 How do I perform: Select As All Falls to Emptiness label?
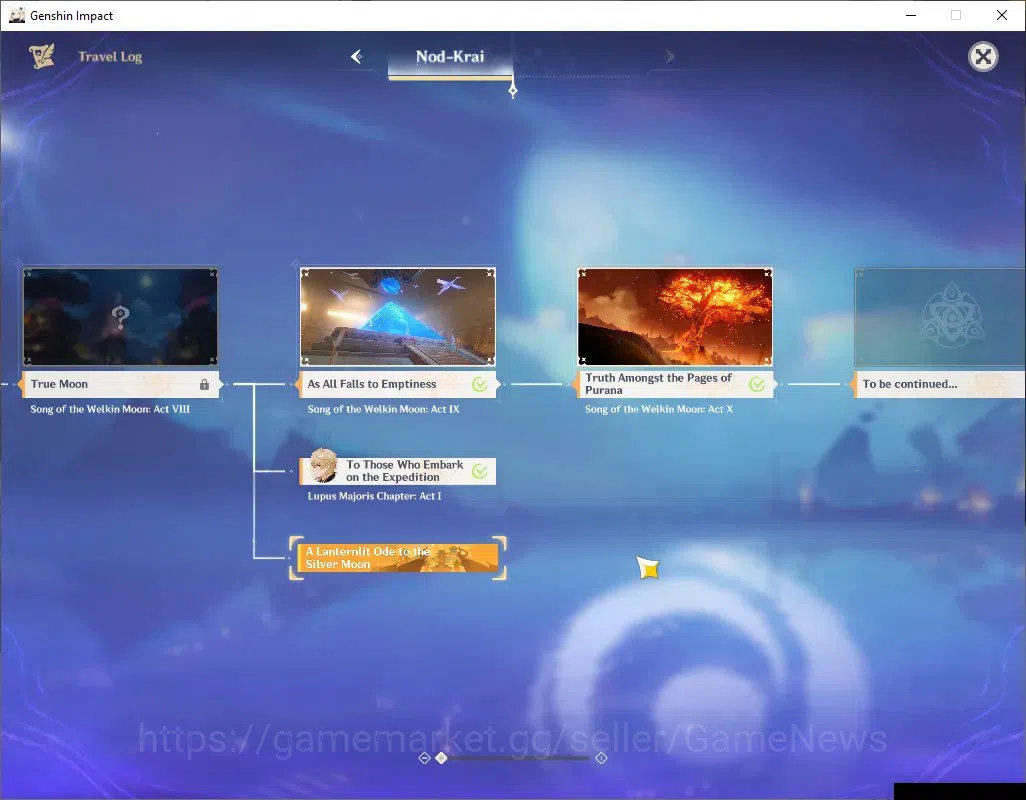pos(398,384)
